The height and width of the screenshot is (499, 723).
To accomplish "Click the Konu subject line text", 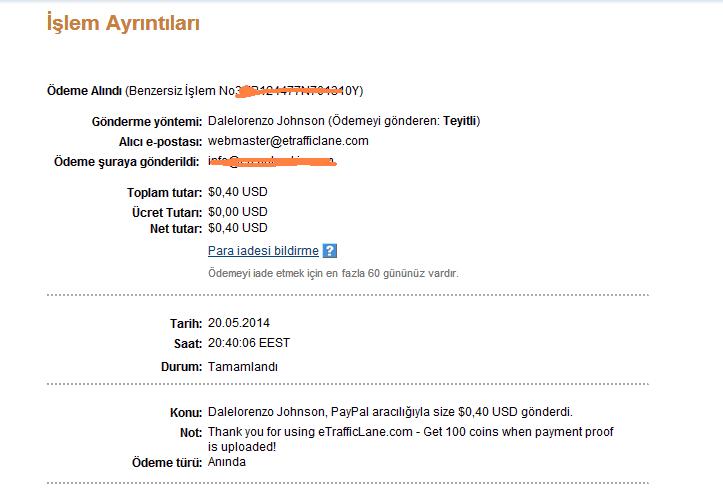I will click(390, 412).
